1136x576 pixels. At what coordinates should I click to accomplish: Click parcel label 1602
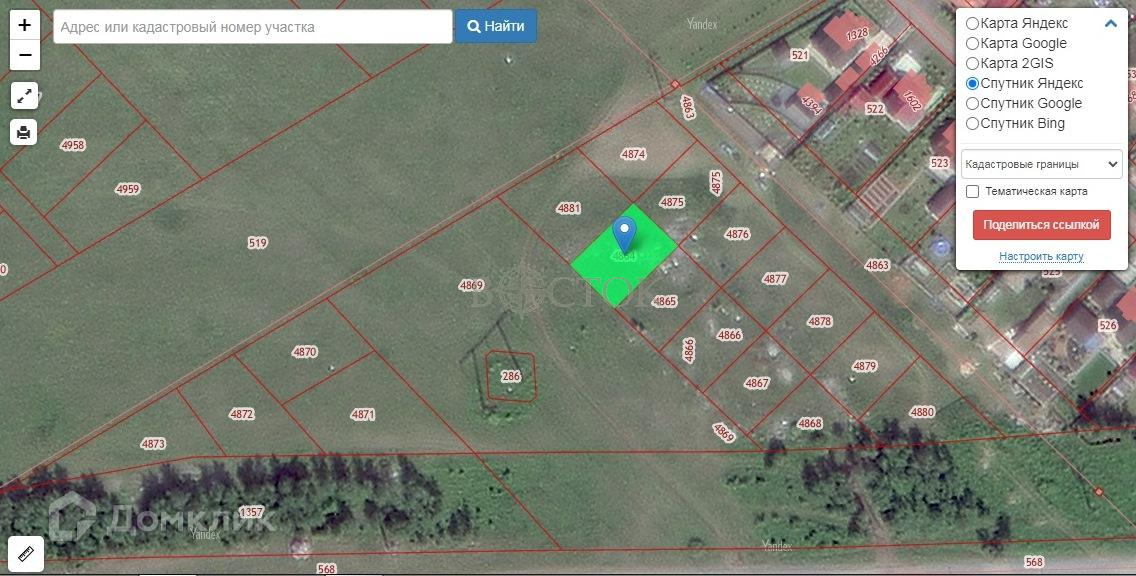coord(911,100)
